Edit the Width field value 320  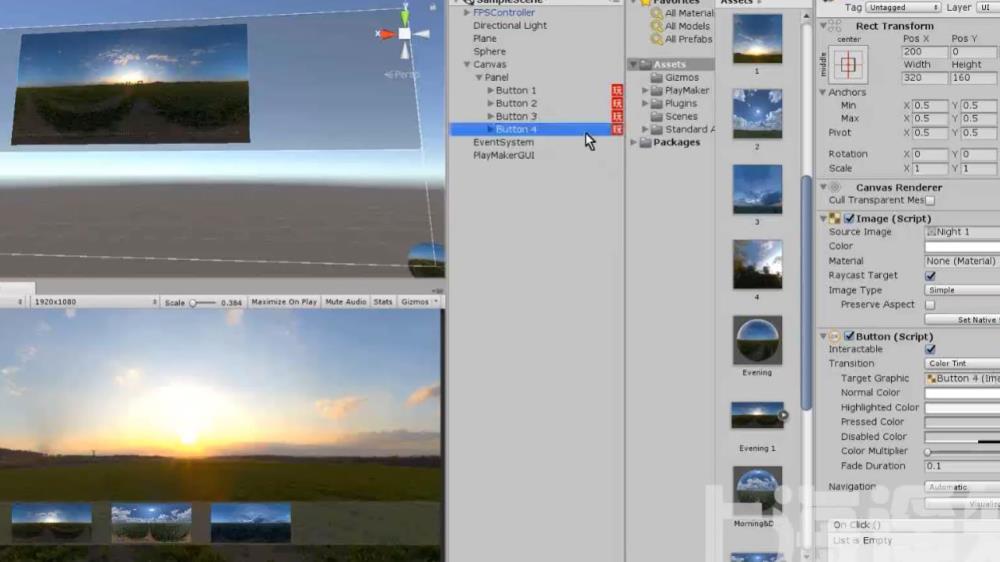coord(924,78)
